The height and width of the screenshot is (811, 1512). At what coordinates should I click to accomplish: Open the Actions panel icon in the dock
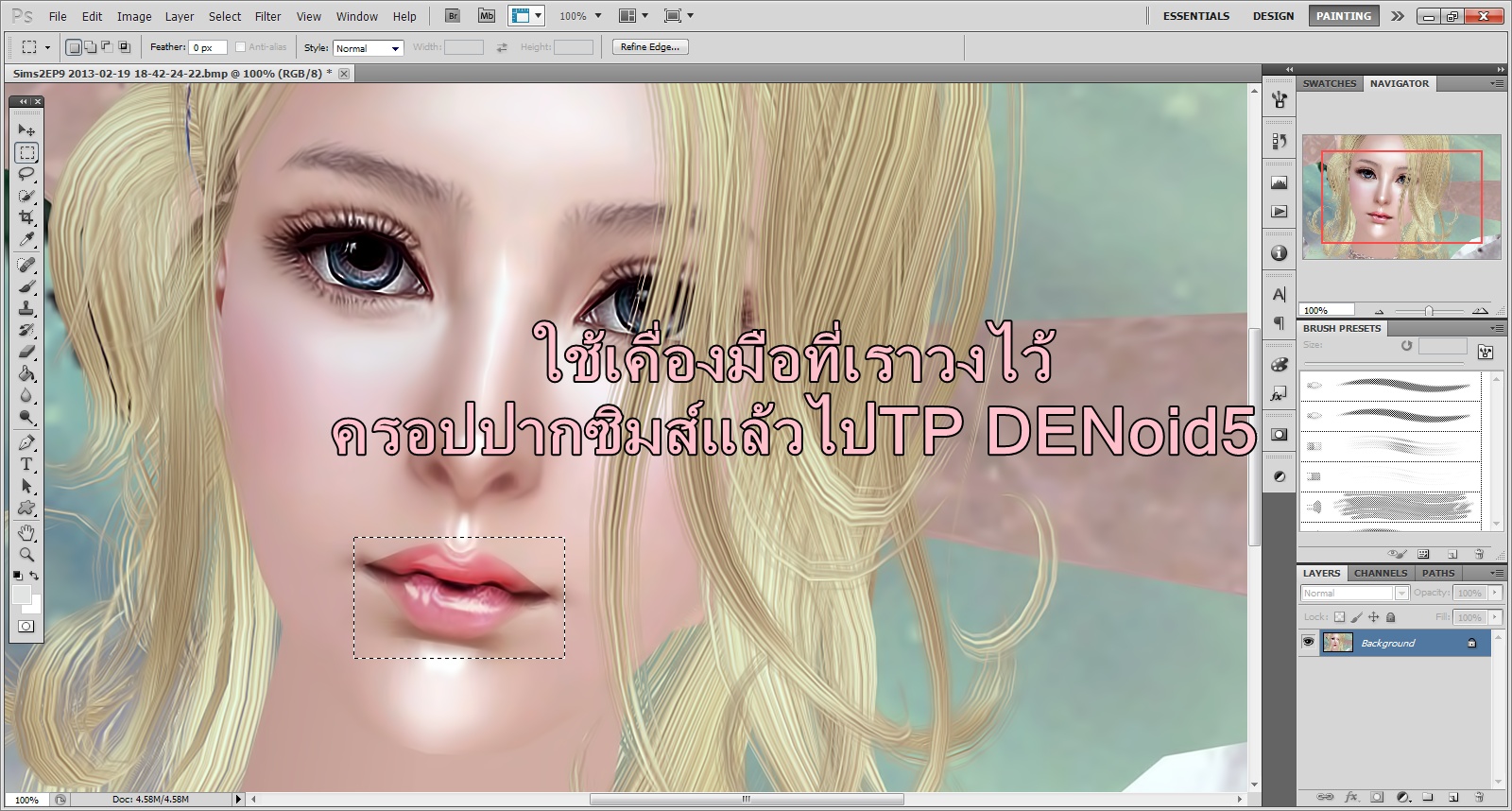[x=1279, y=212]
